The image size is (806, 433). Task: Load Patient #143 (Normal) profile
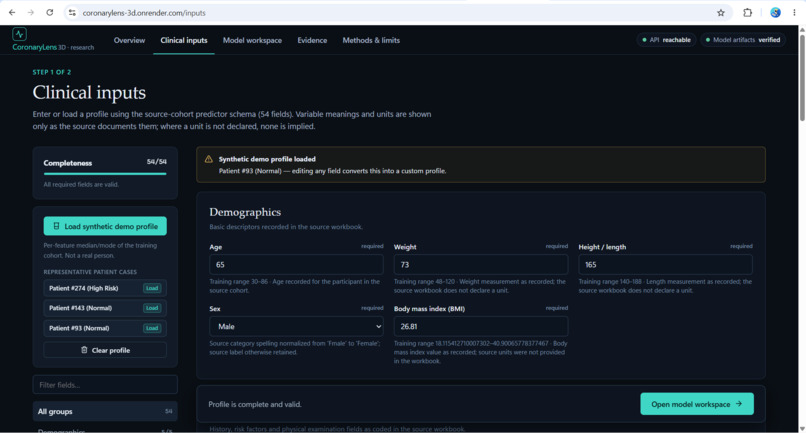point(152,308)
